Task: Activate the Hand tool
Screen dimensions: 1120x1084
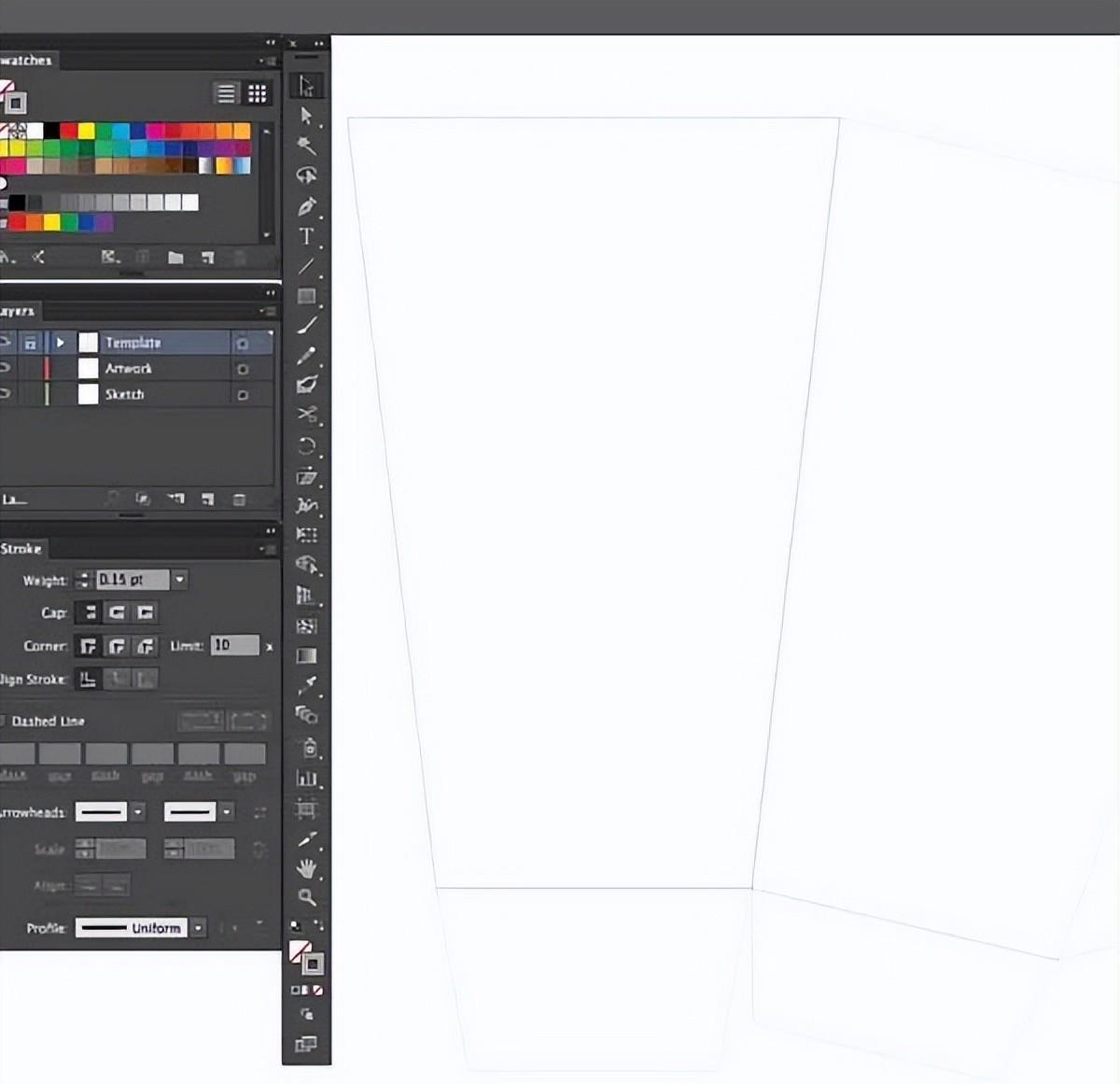Action: coord(306,868)
